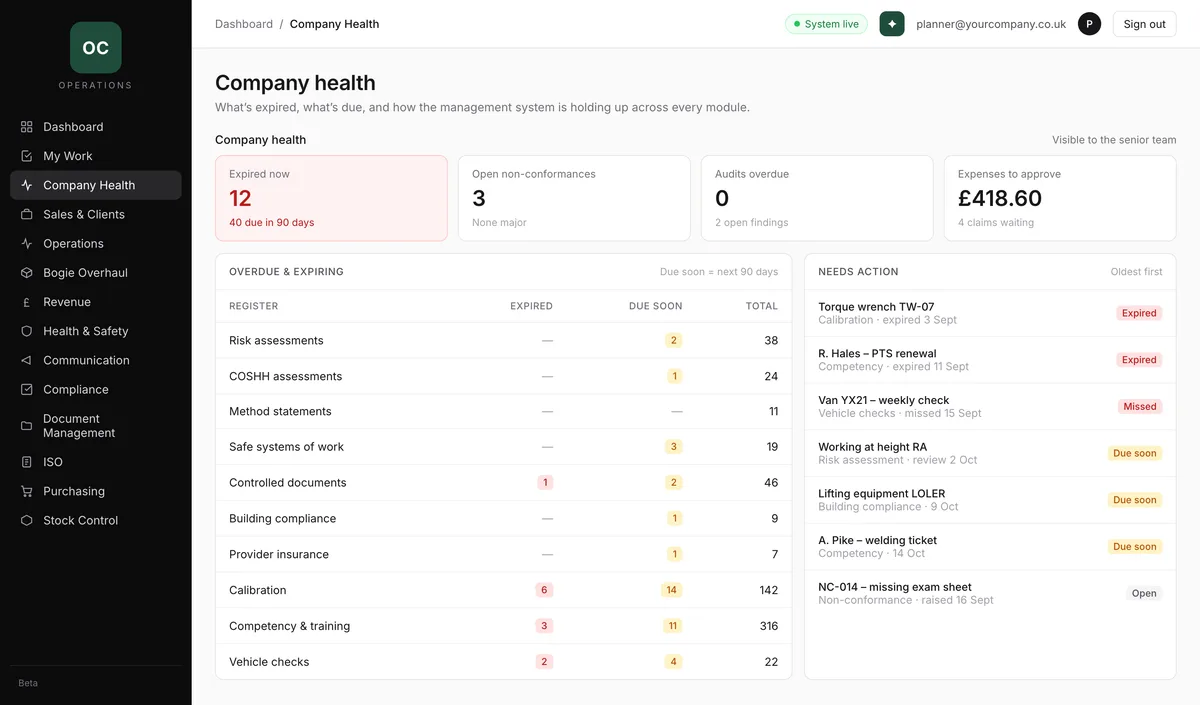Select the Controlled documents row
1200x705 pixels.
(x=503, y=482)
